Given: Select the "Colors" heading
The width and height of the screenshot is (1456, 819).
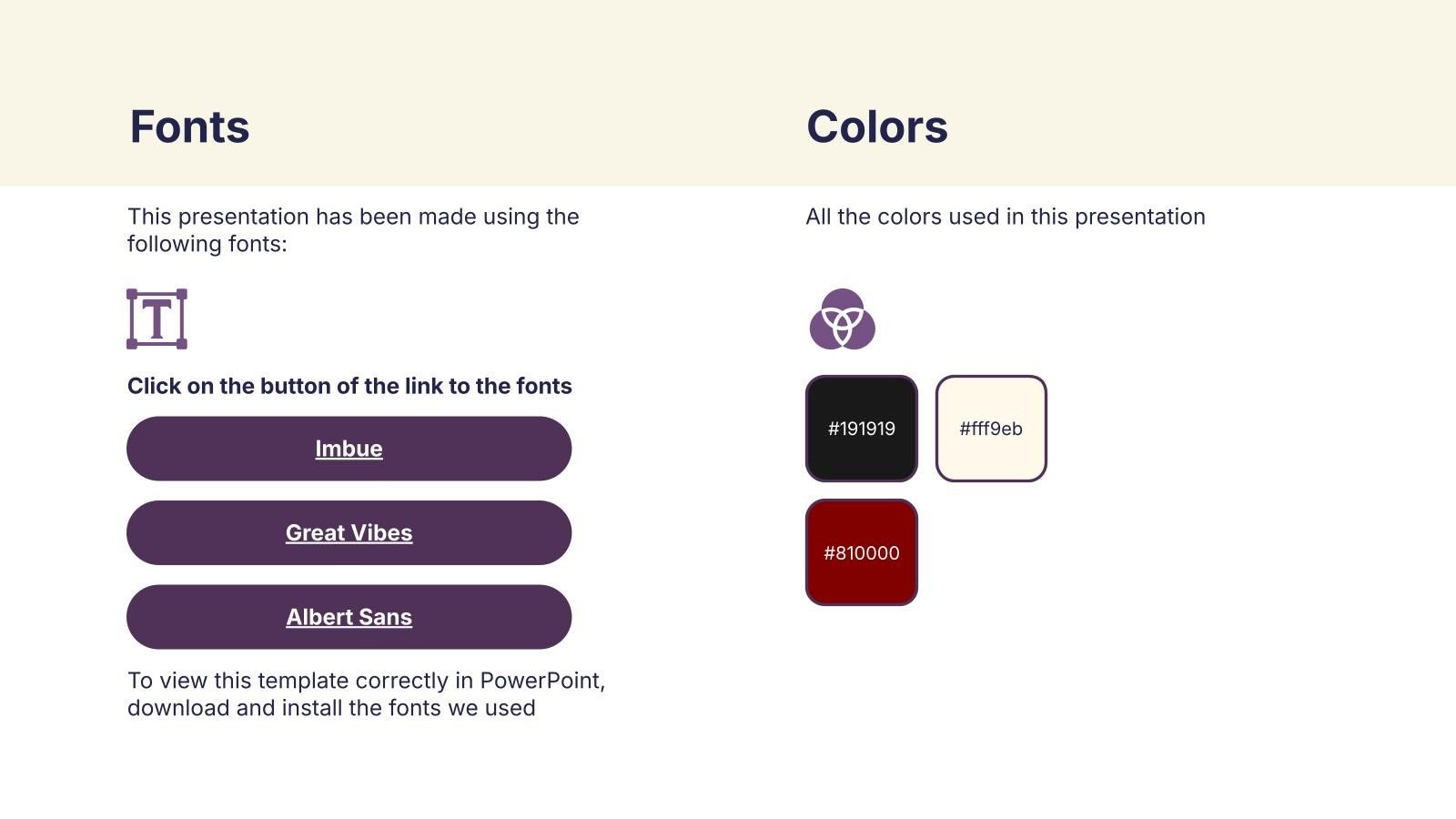Looking at the screenshot, I should [876, 126].
